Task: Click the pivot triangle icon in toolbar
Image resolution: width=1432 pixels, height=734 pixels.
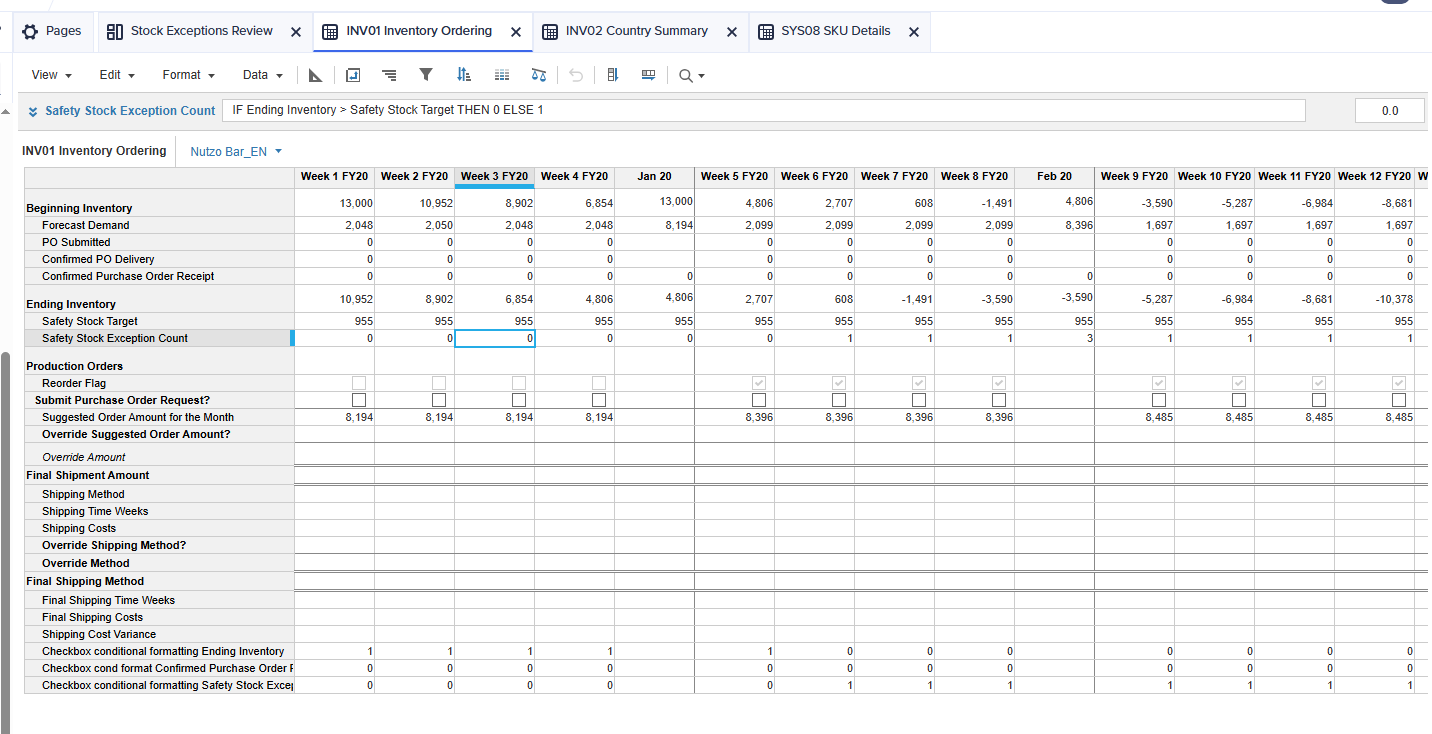Action: click(x=315, y=75)
